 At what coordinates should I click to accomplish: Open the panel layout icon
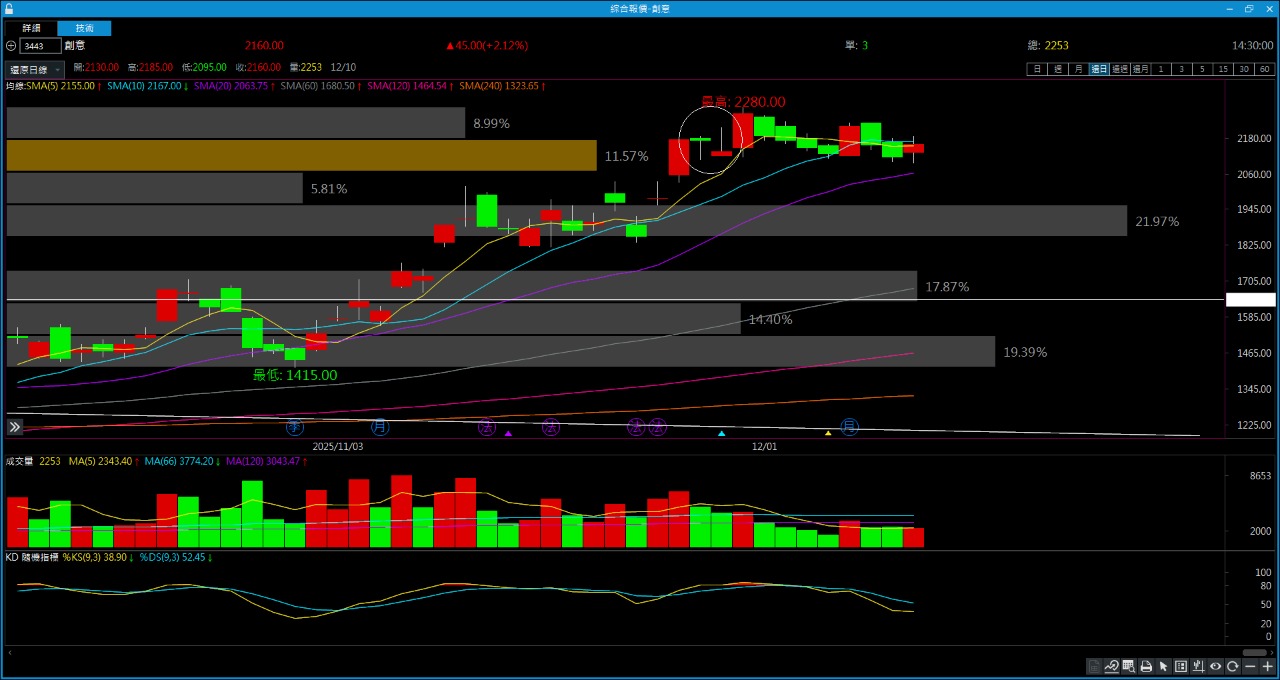point(1181,666)
